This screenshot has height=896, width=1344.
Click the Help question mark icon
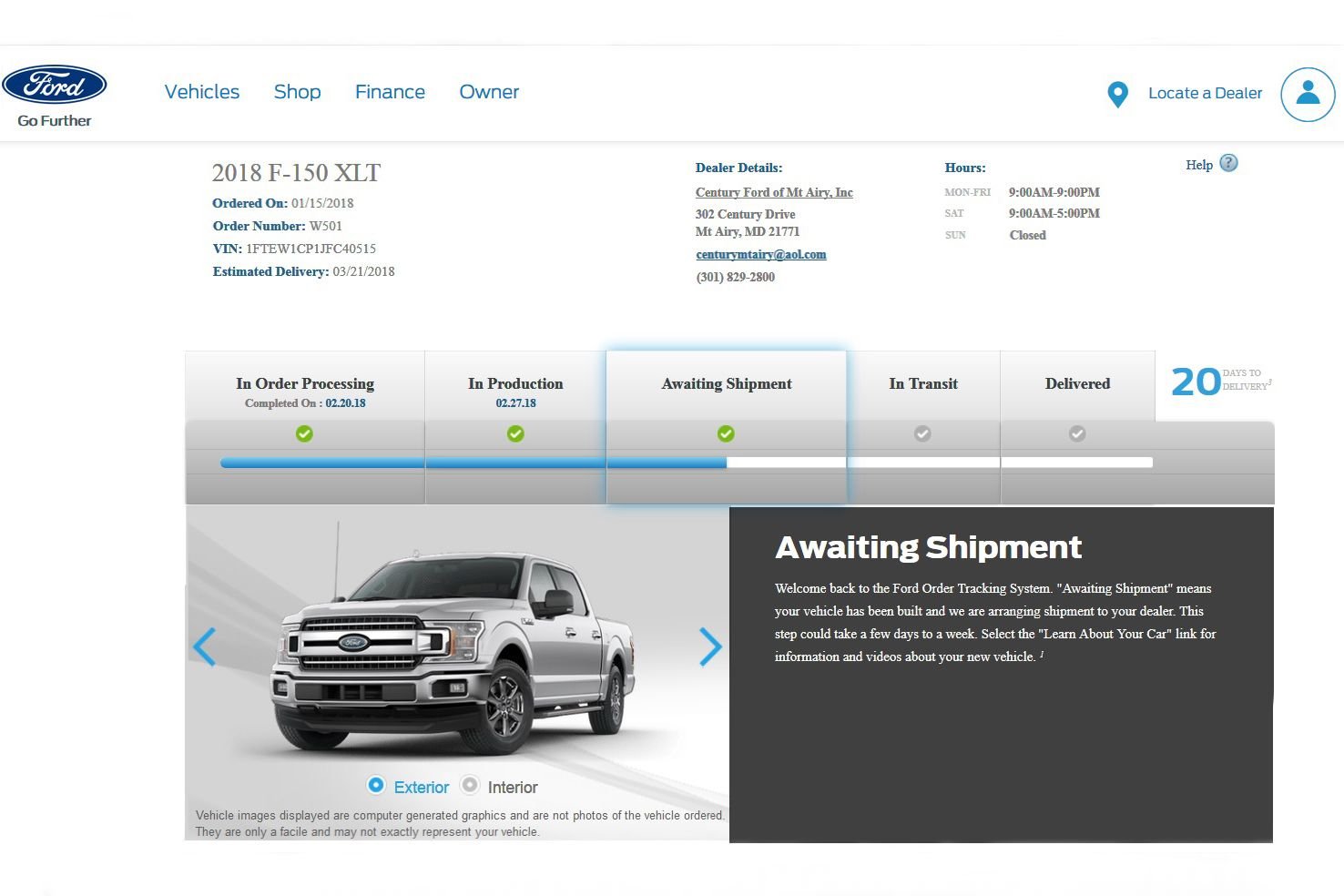click(x=1228, y=163)
